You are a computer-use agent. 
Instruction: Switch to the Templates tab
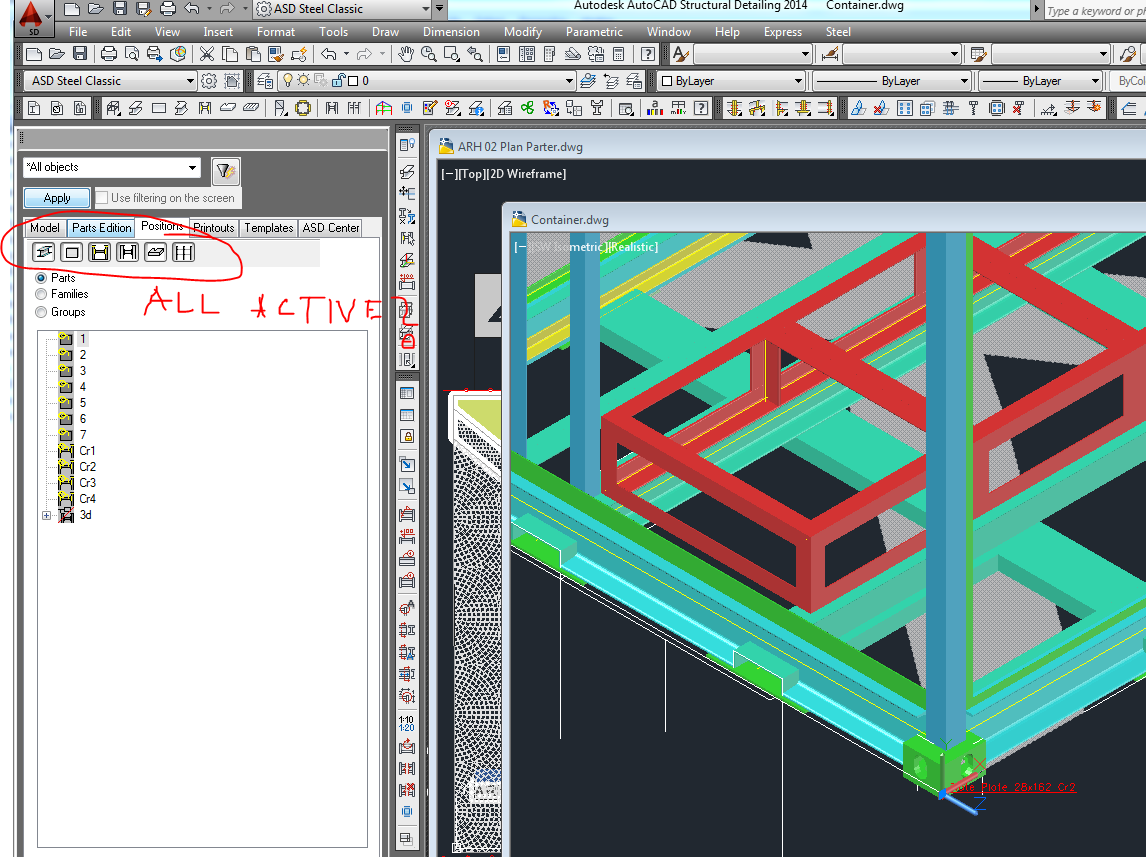[268, 228]
